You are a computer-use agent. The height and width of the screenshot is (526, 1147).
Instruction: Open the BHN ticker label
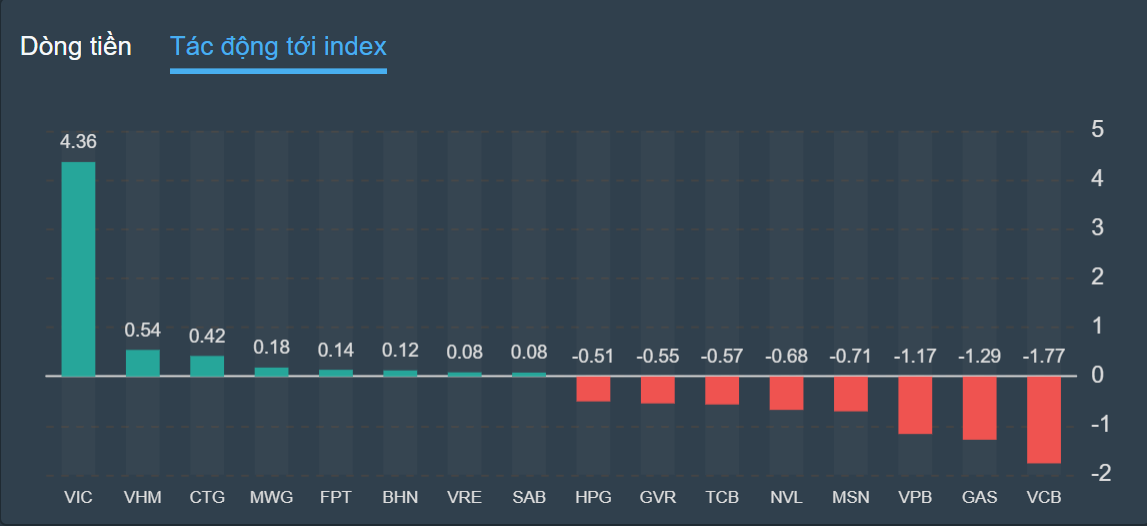coord(400,497)
